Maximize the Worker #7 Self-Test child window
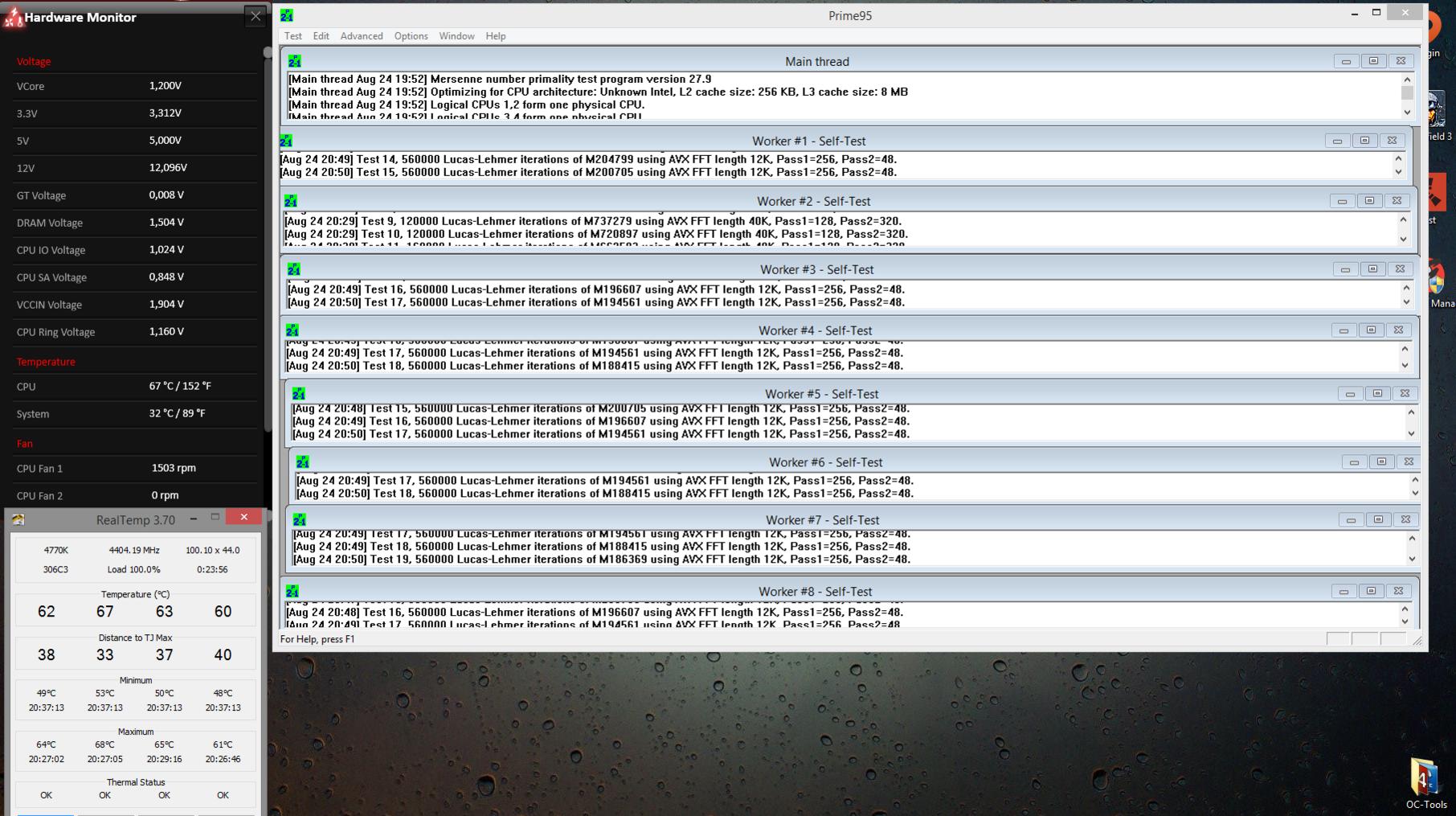Screen dimensions: 1456x816 (1378, 520)
